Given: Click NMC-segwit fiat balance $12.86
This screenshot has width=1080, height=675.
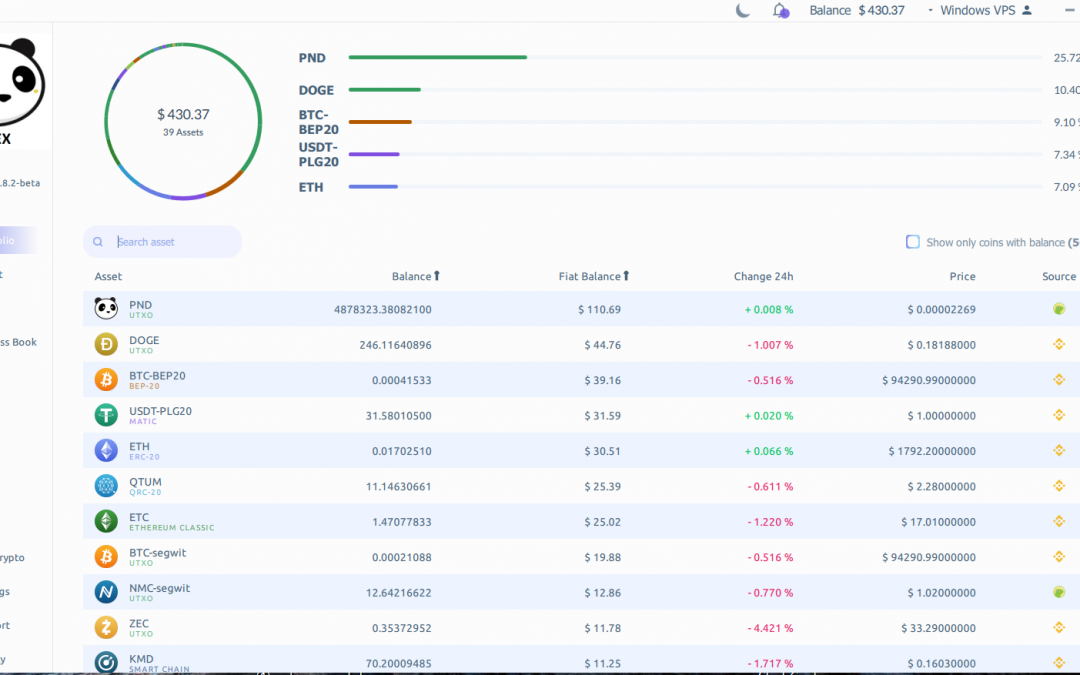Looking at the screenshot, I should click(x=603, y=592).
